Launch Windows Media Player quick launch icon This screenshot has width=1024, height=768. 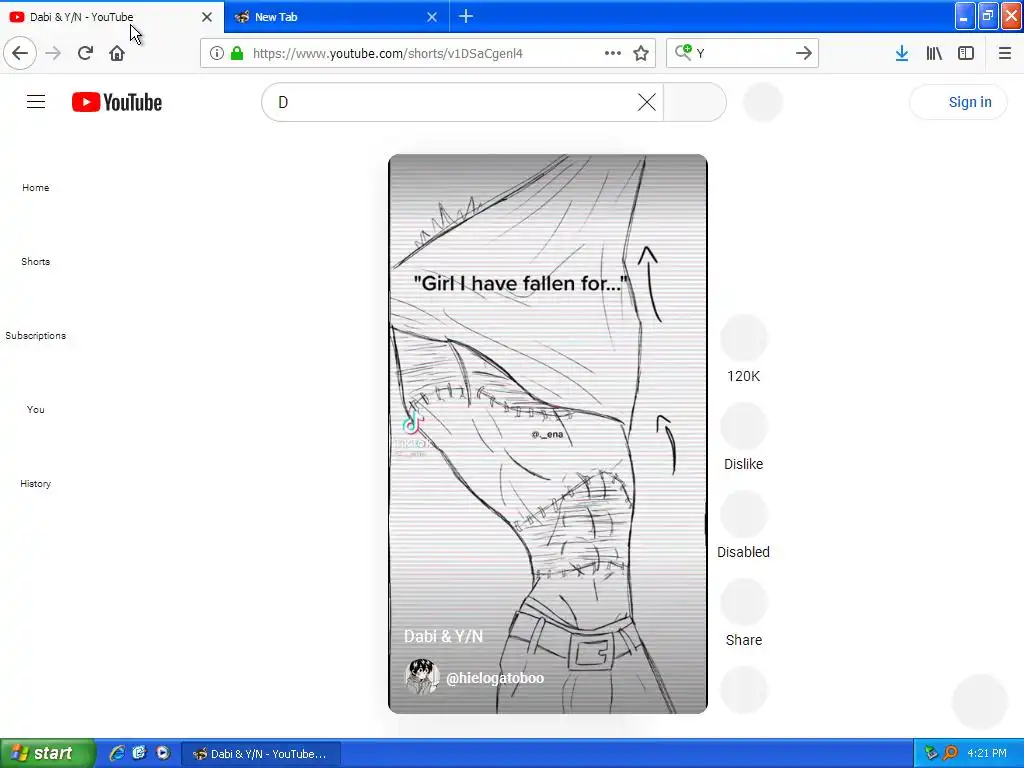163,753
